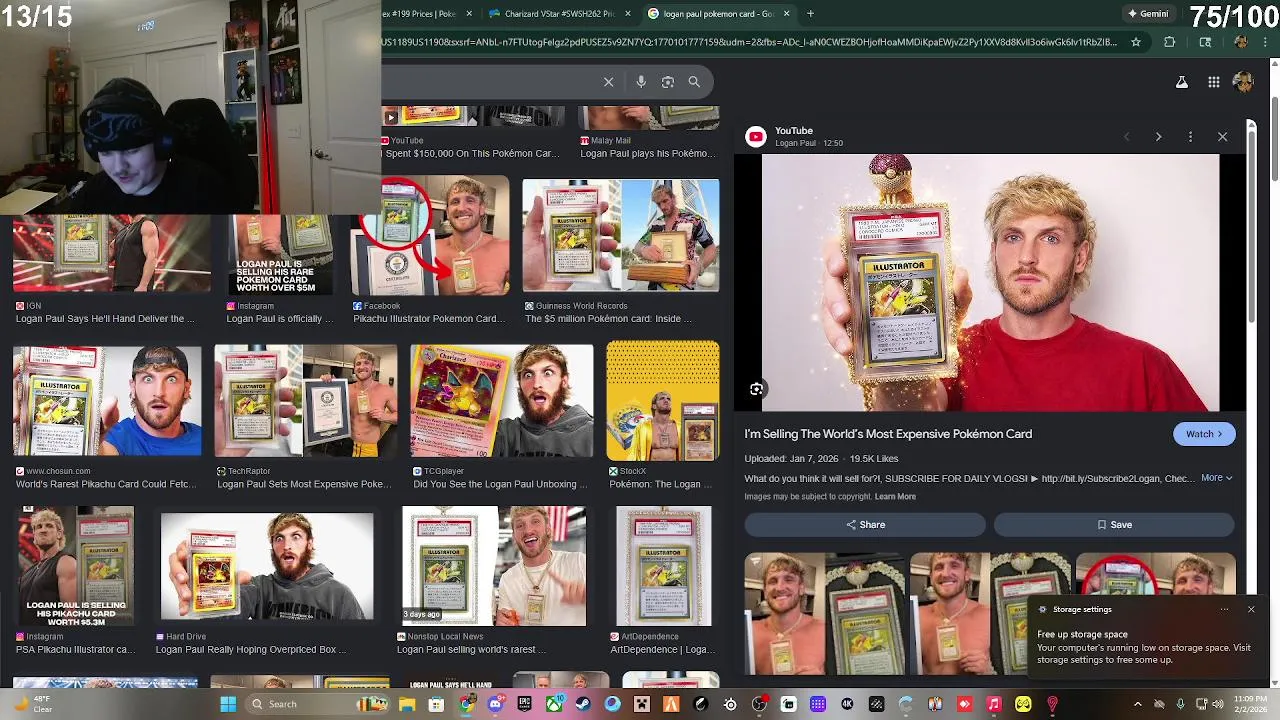1280x720 pixels.
Task: Open more options menu in preview panel
Action: [1190, 136]
